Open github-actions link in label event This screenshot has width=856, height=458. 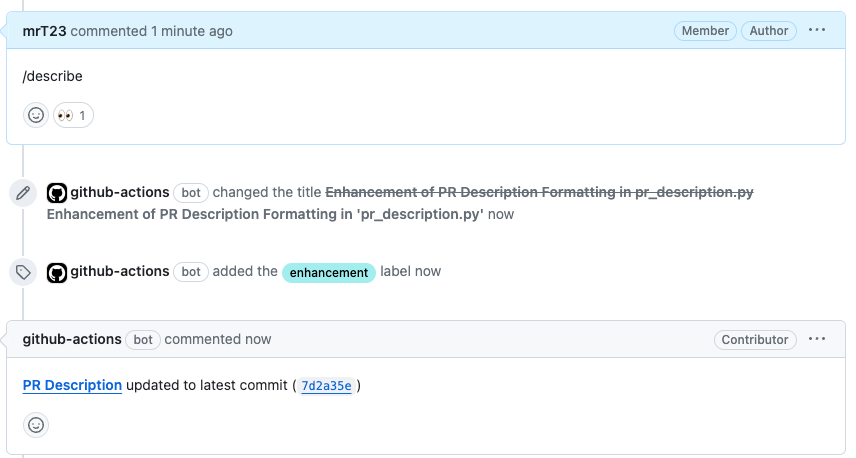[x=119, y=271]
